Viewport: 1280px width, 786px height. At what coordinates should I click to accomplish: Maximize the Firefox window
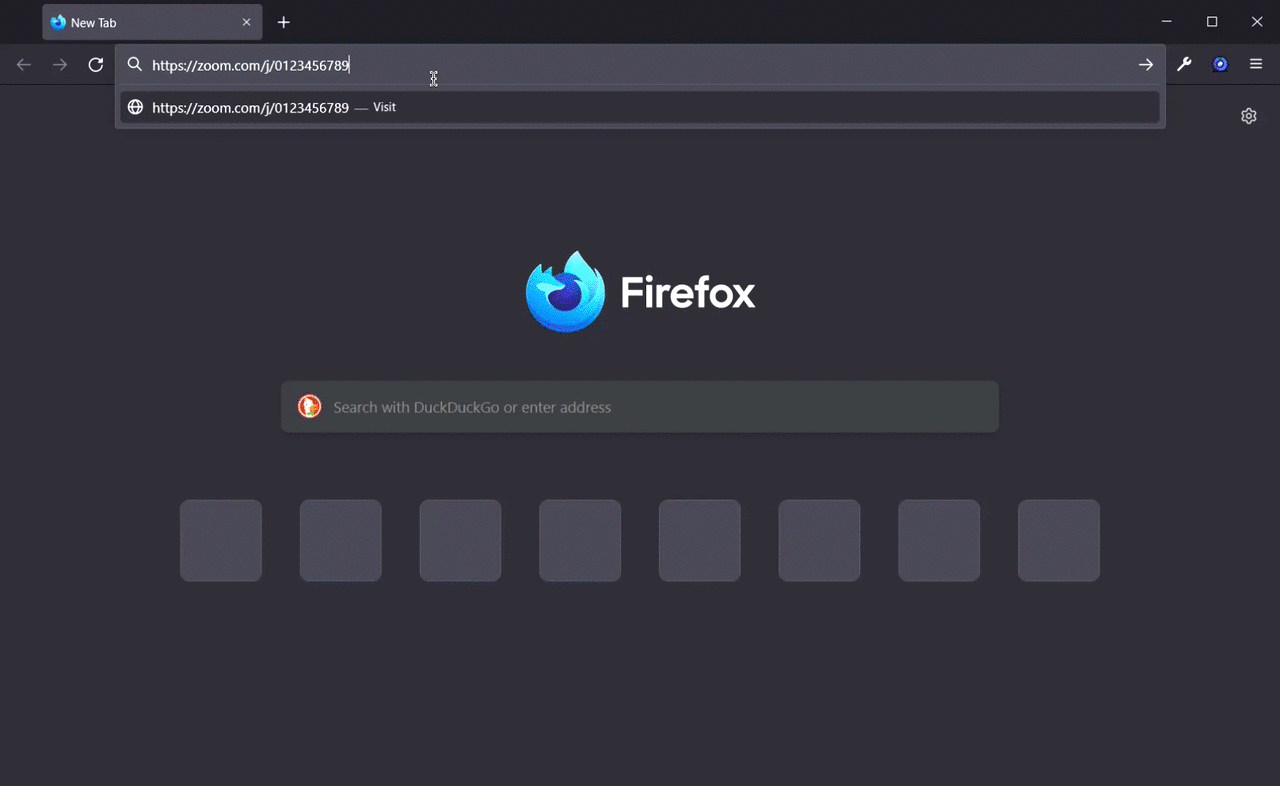click(x=1212, y=22)
